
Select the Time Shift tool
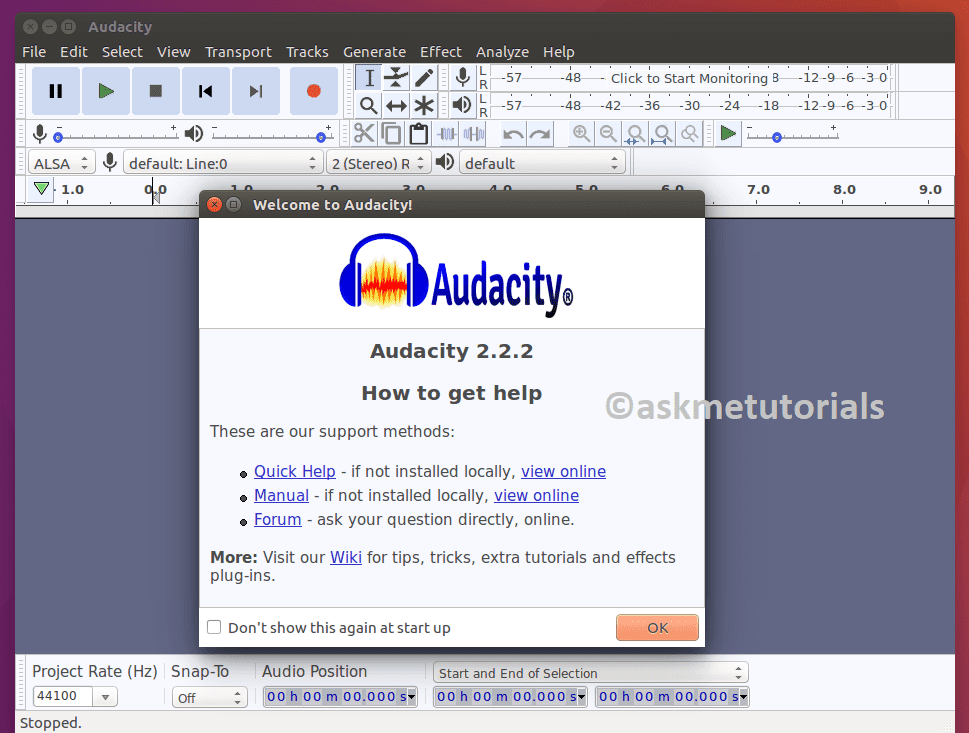click(396, 106)
